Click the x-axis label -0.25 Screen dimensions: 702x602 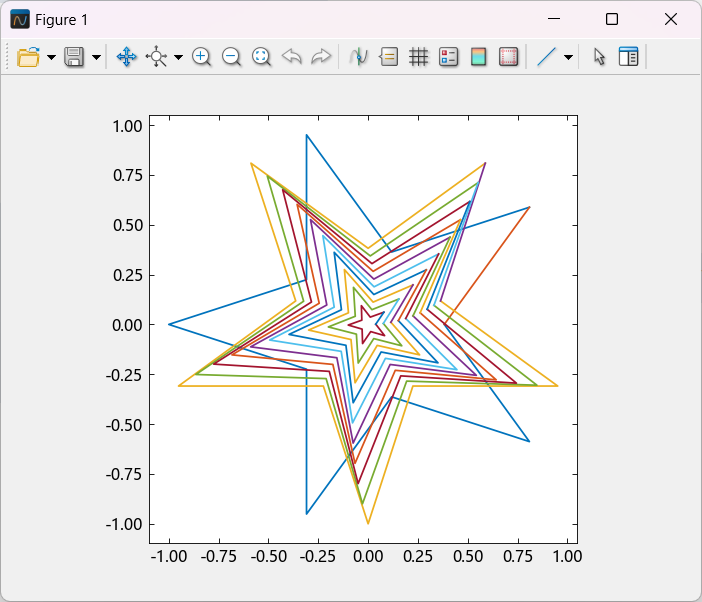(318, 556)
